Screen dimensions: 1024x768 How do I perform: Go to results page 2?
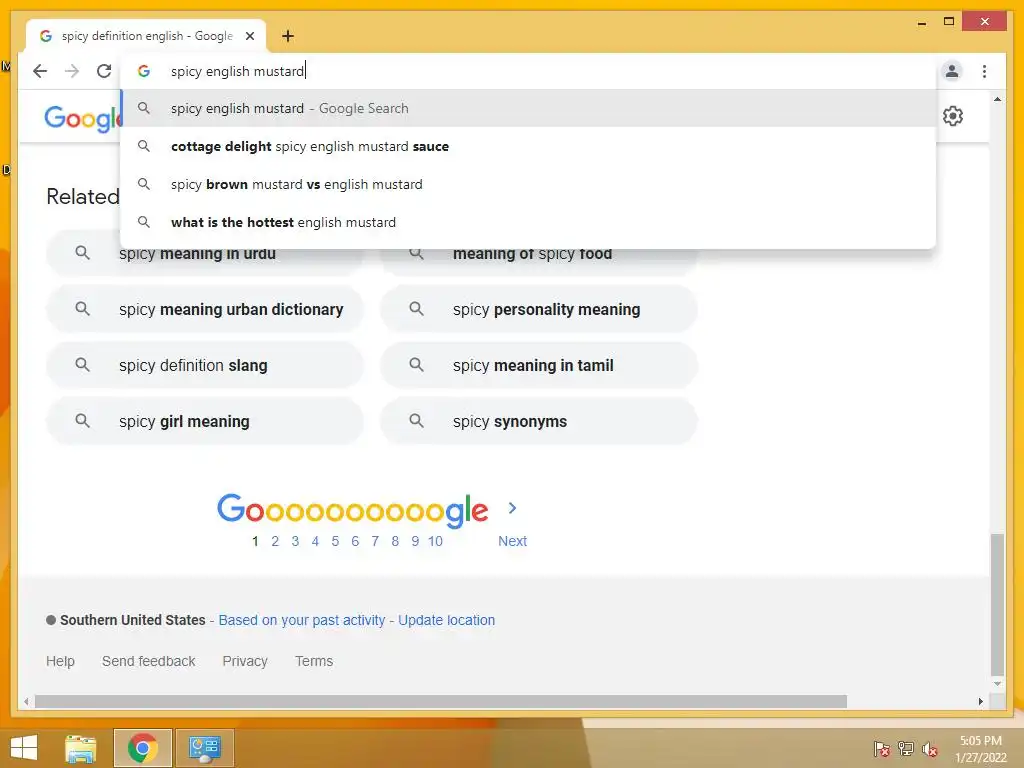pos(275,541)
